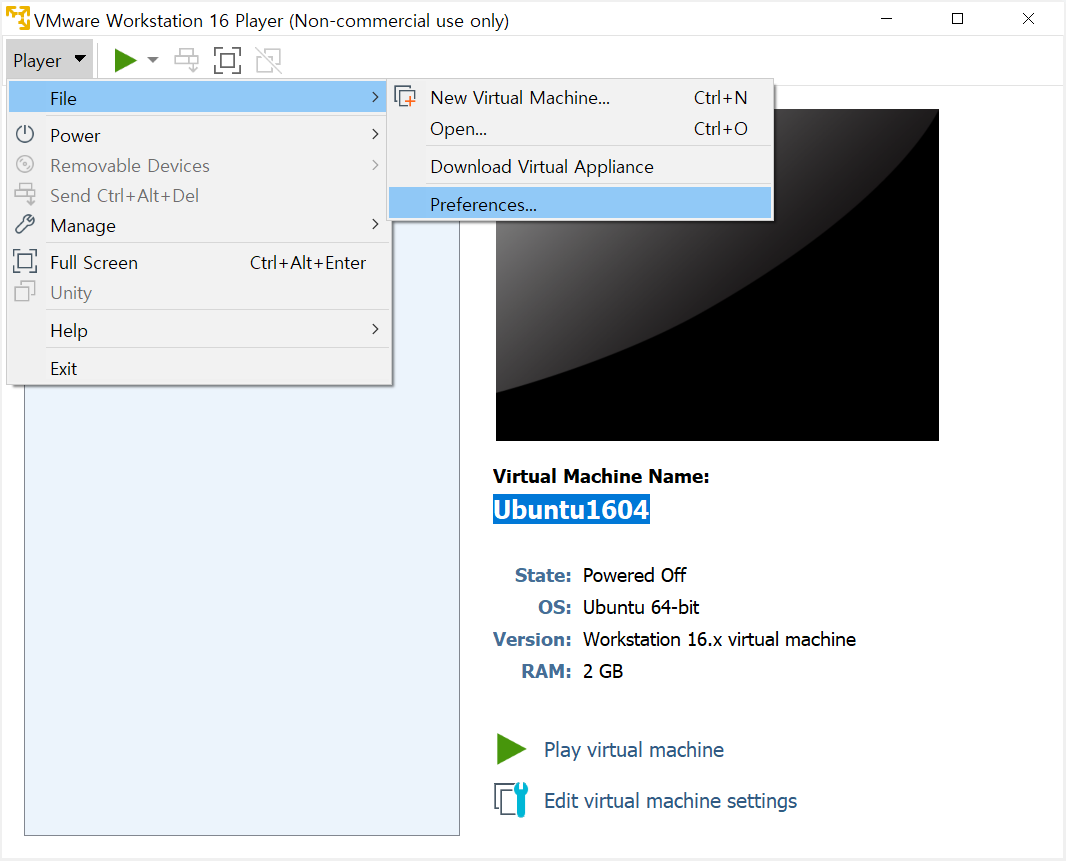Image resolution: width=1066 pixels, height=861 pixels.
Task: Click the VMware logo in title bar
Action: click(x=18, y=18)
